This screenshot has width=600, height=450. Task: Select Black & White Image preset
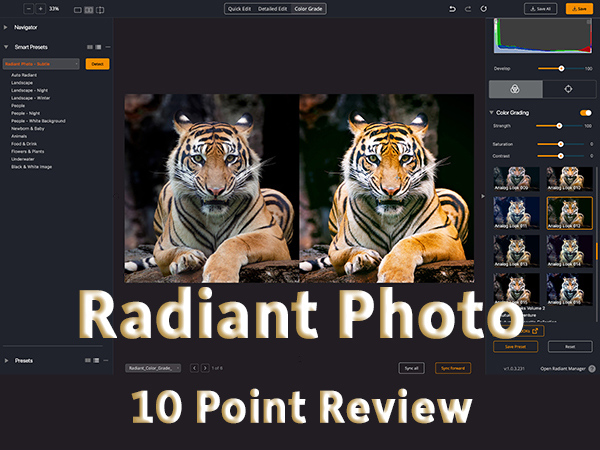click(32, 167)
